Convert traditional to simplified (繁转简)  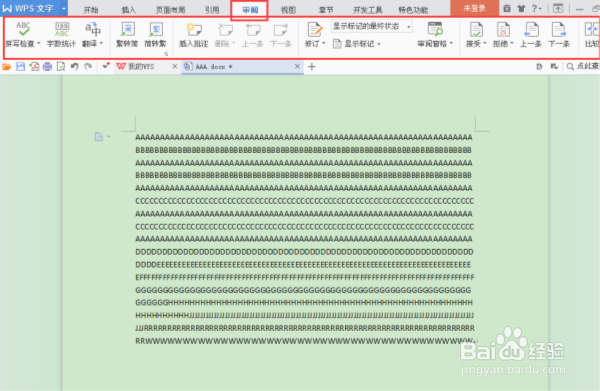pyautogui.click(x=127, y=34)
